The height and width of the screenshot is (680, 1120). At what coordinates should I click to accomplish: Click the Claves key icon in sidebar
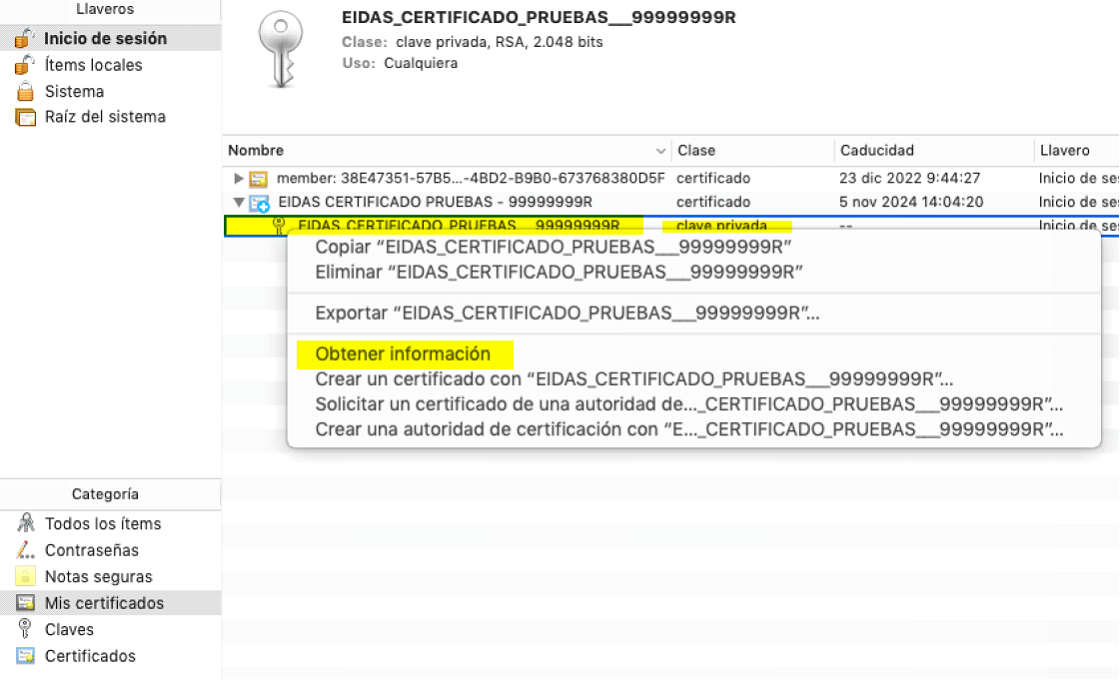[26, 629]
